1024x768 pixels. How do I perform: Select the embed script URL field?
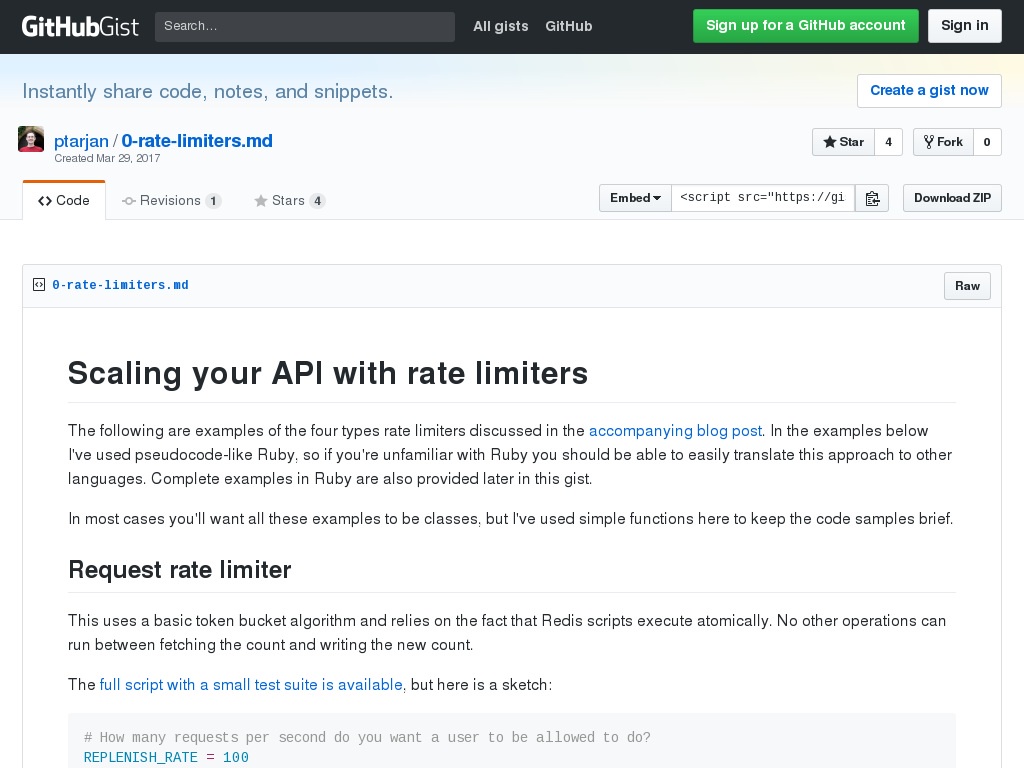click(x=762, y=198)
